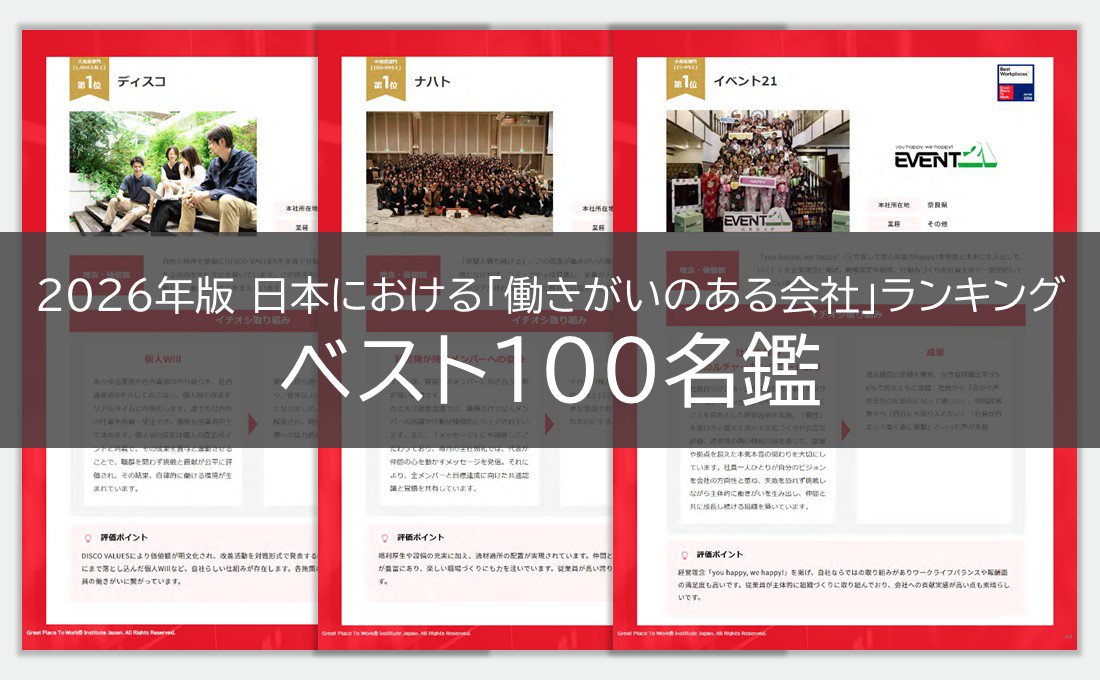
Task: Open the ディスコ team photo on steps
Action: [163, 172]
